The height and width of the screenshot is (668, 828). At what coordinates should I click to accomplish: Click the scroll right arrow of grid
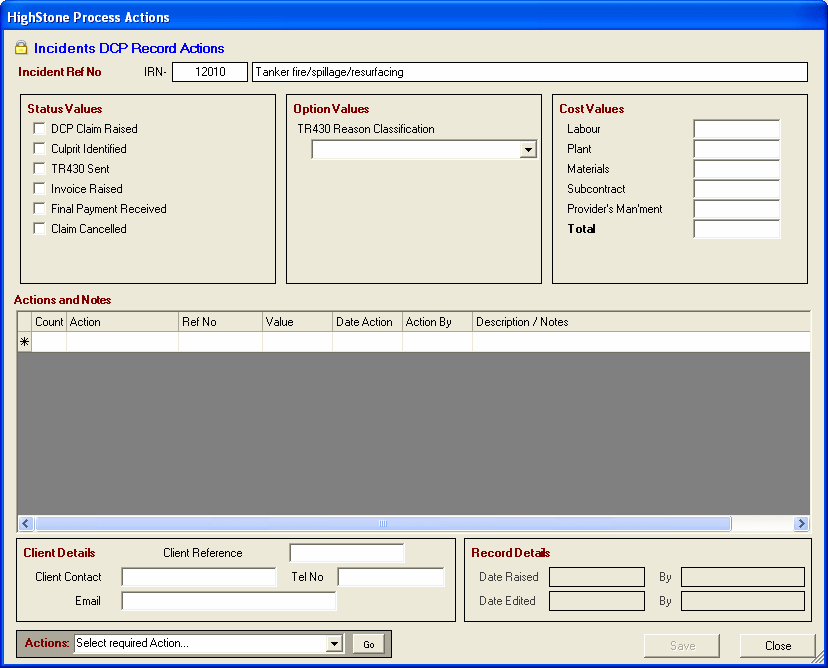click(801, 524)
